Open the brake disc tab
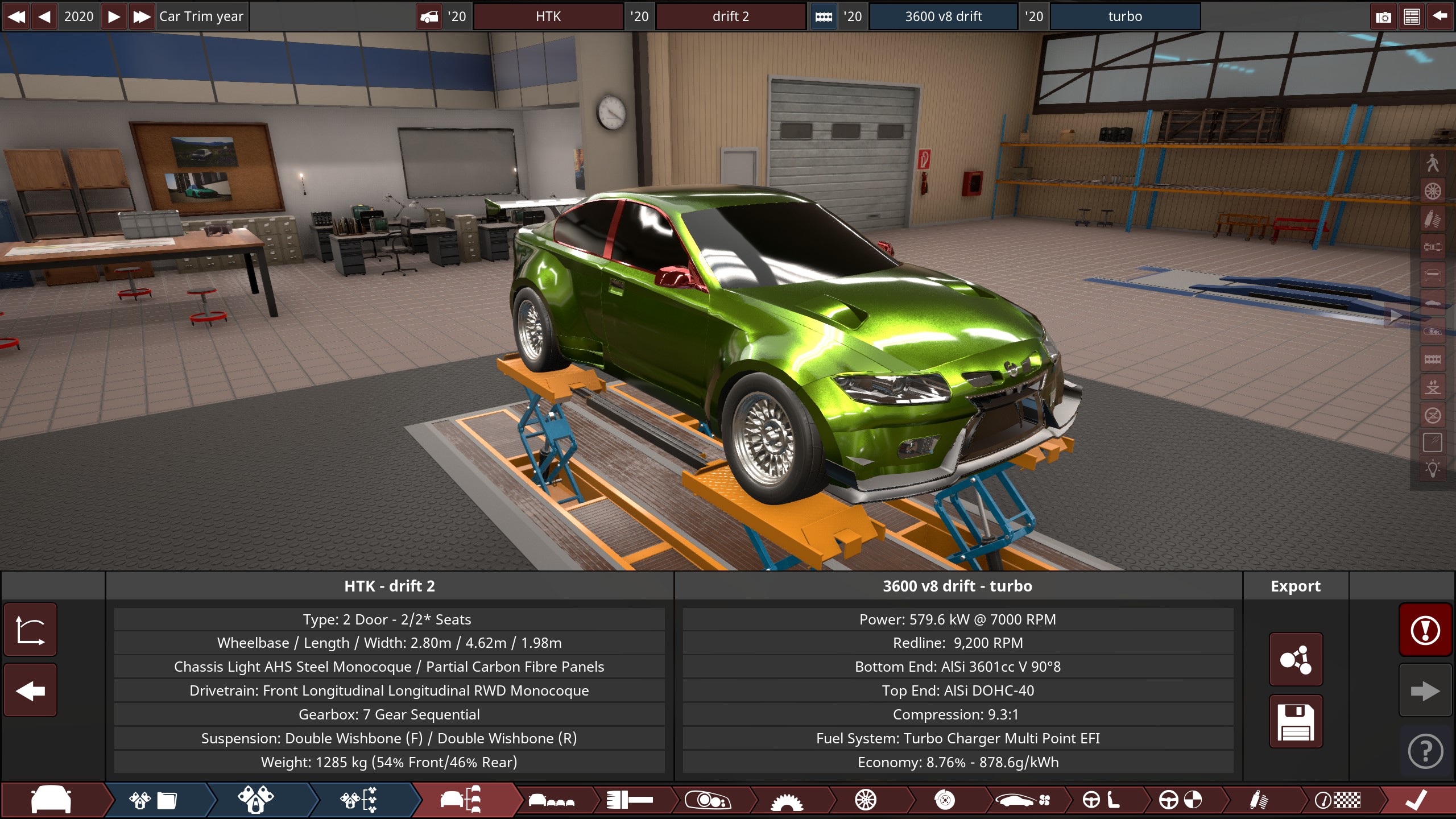Screen dimensions: 1456x819 tap(944, 800)
